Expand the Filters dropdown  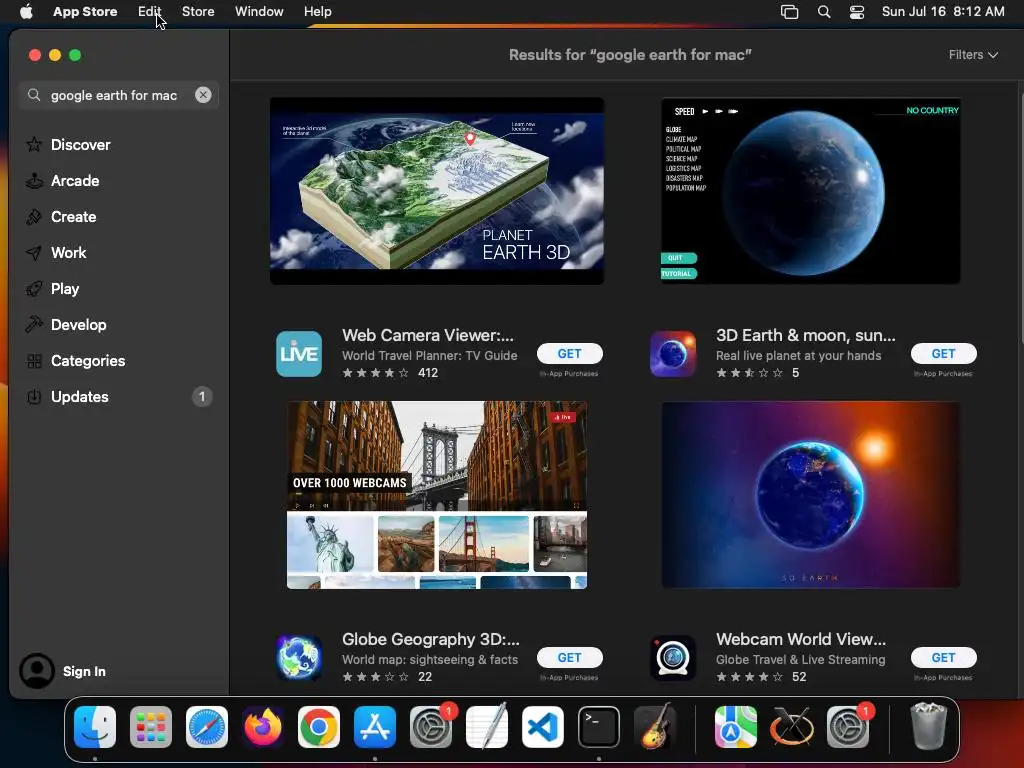(973, 55)
